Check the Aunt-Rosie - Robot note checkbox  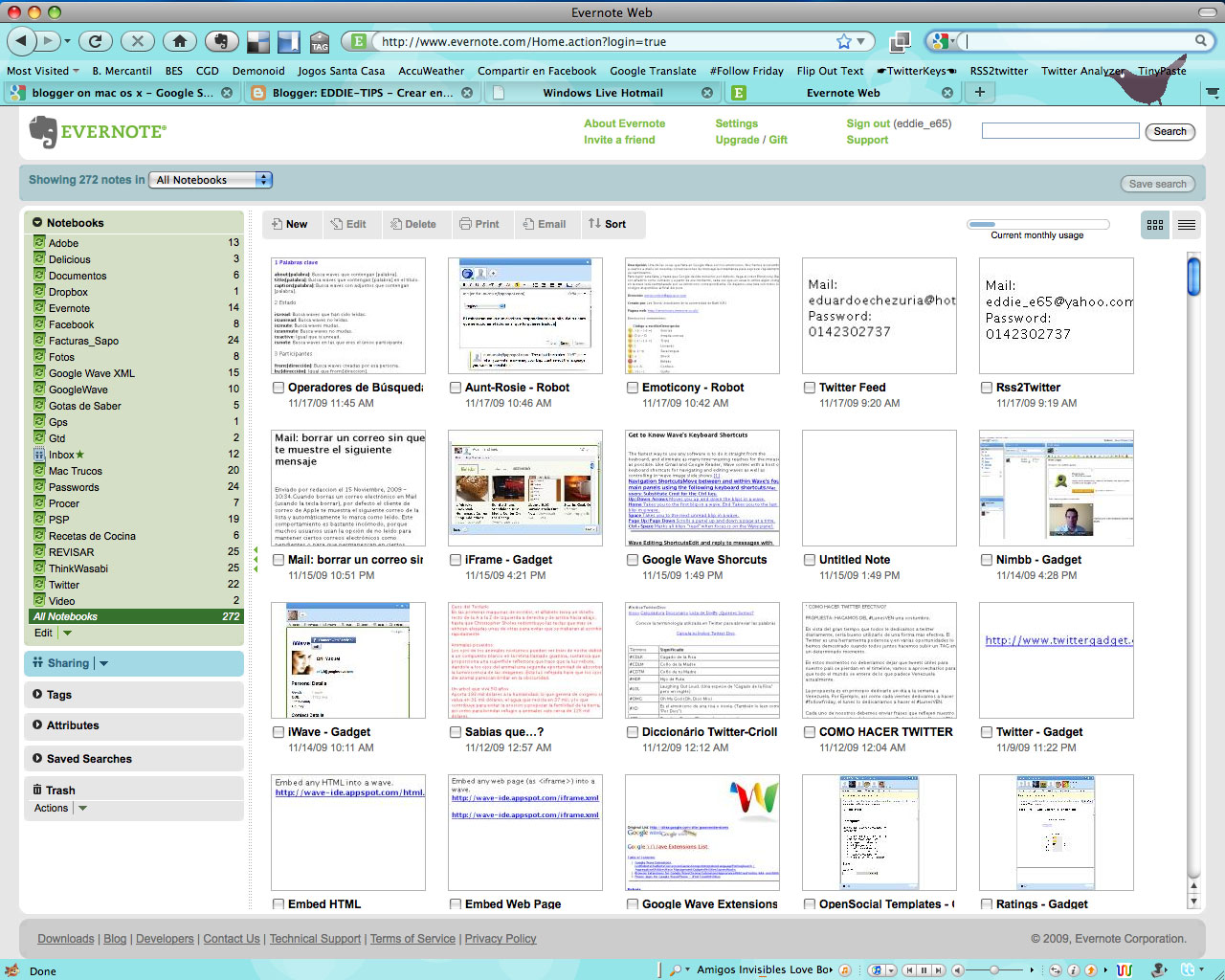click(456, 388)
